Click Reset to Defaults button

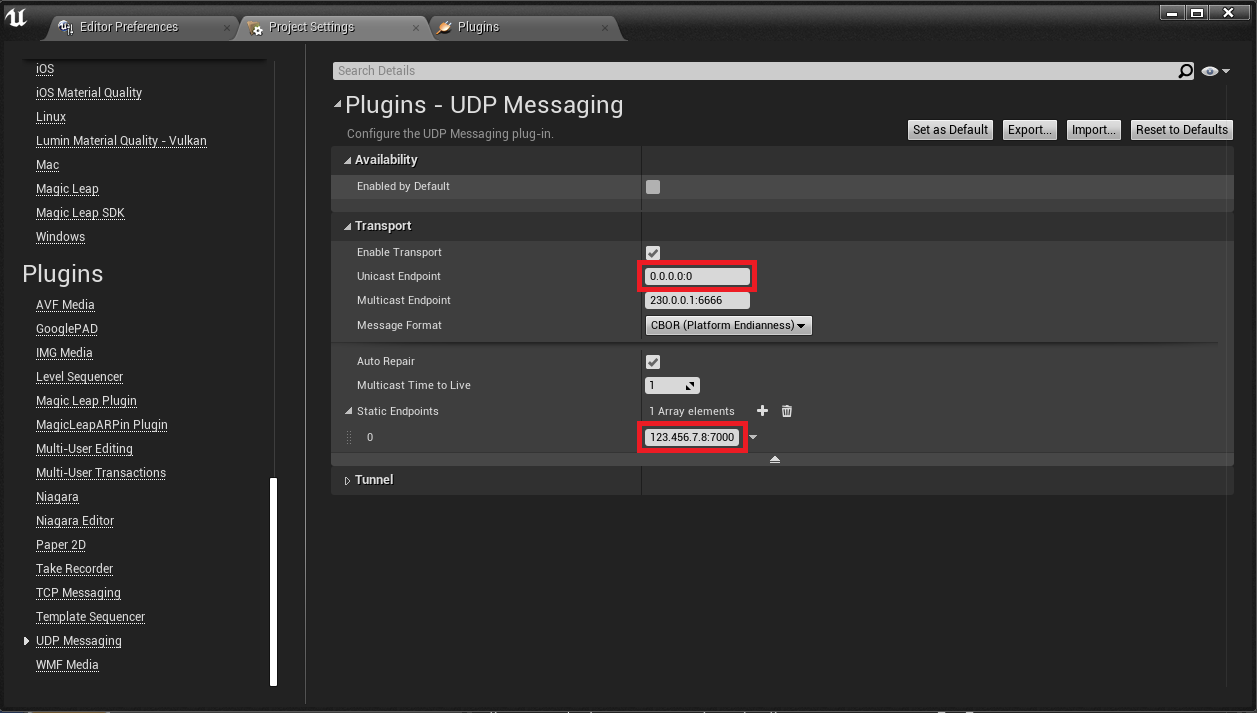(1182, 130)
